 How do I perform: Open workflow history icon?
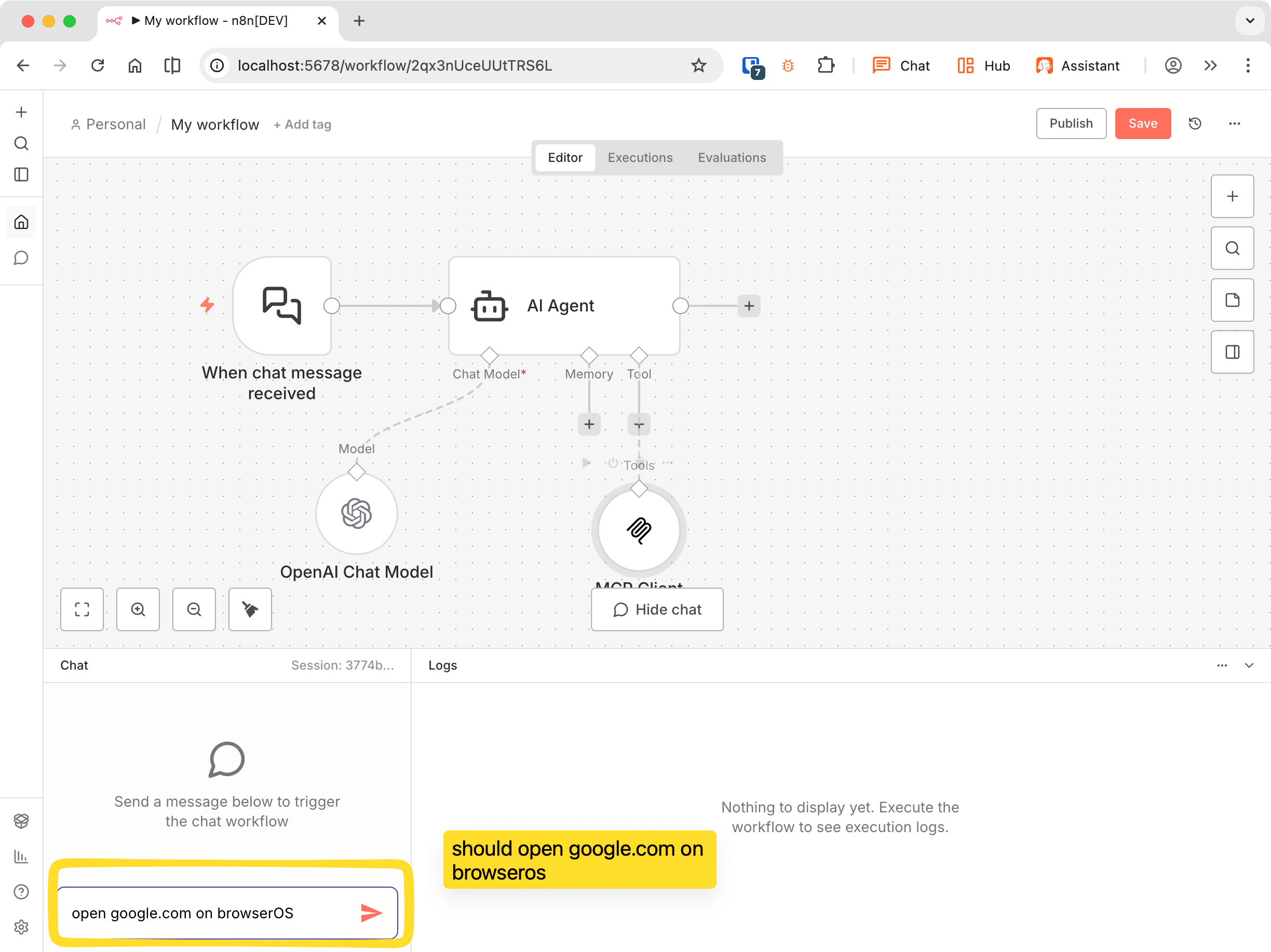pos(1195,124)
